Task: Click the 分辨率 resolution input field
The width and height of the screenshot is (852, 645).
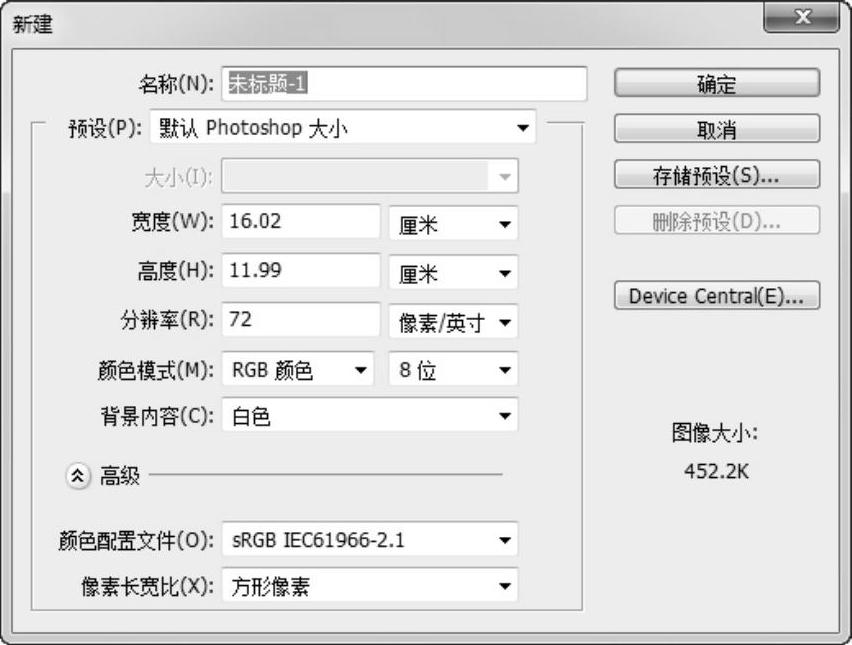Action: 302,320
